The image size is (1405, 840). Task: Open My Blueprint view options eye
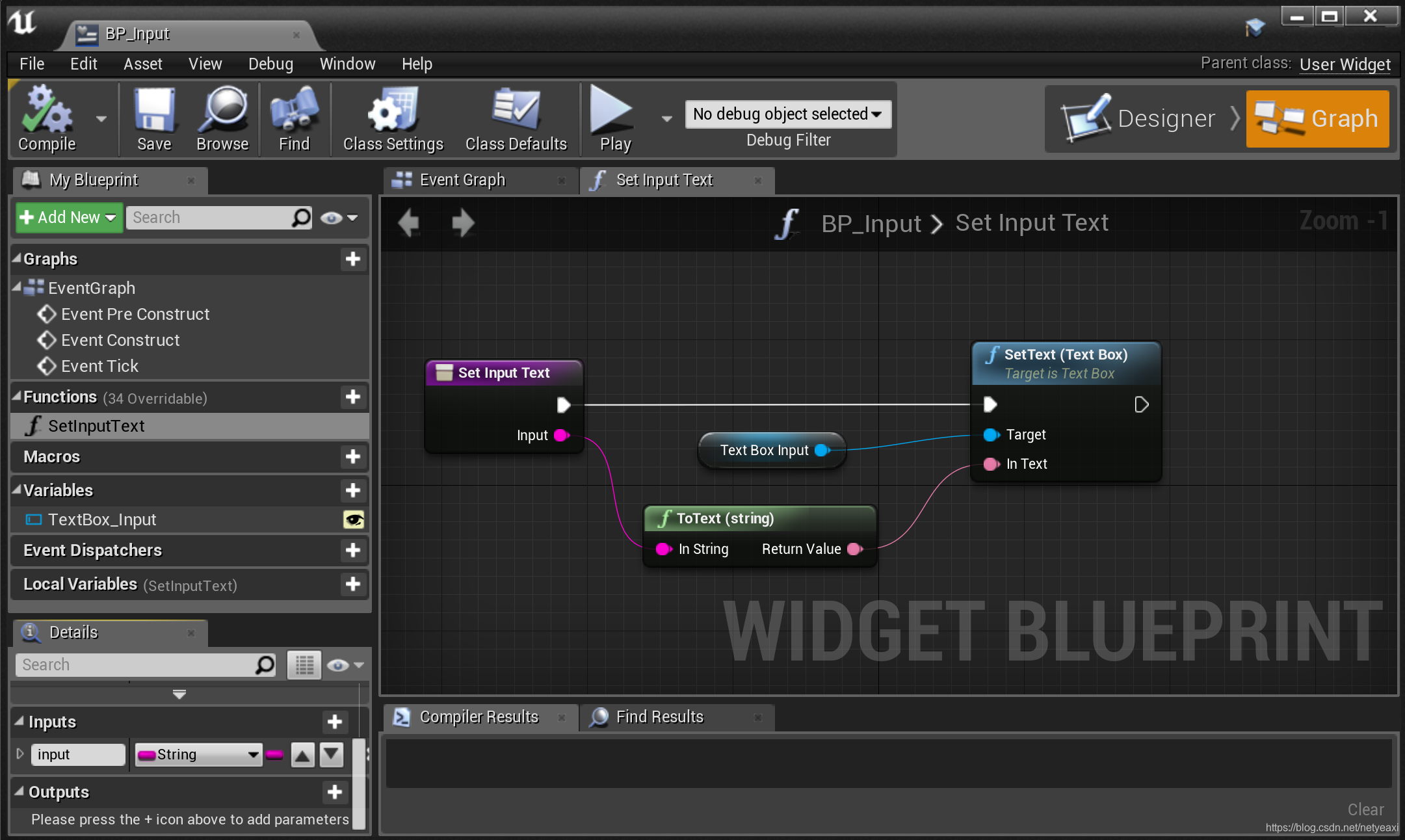[339, 218]
